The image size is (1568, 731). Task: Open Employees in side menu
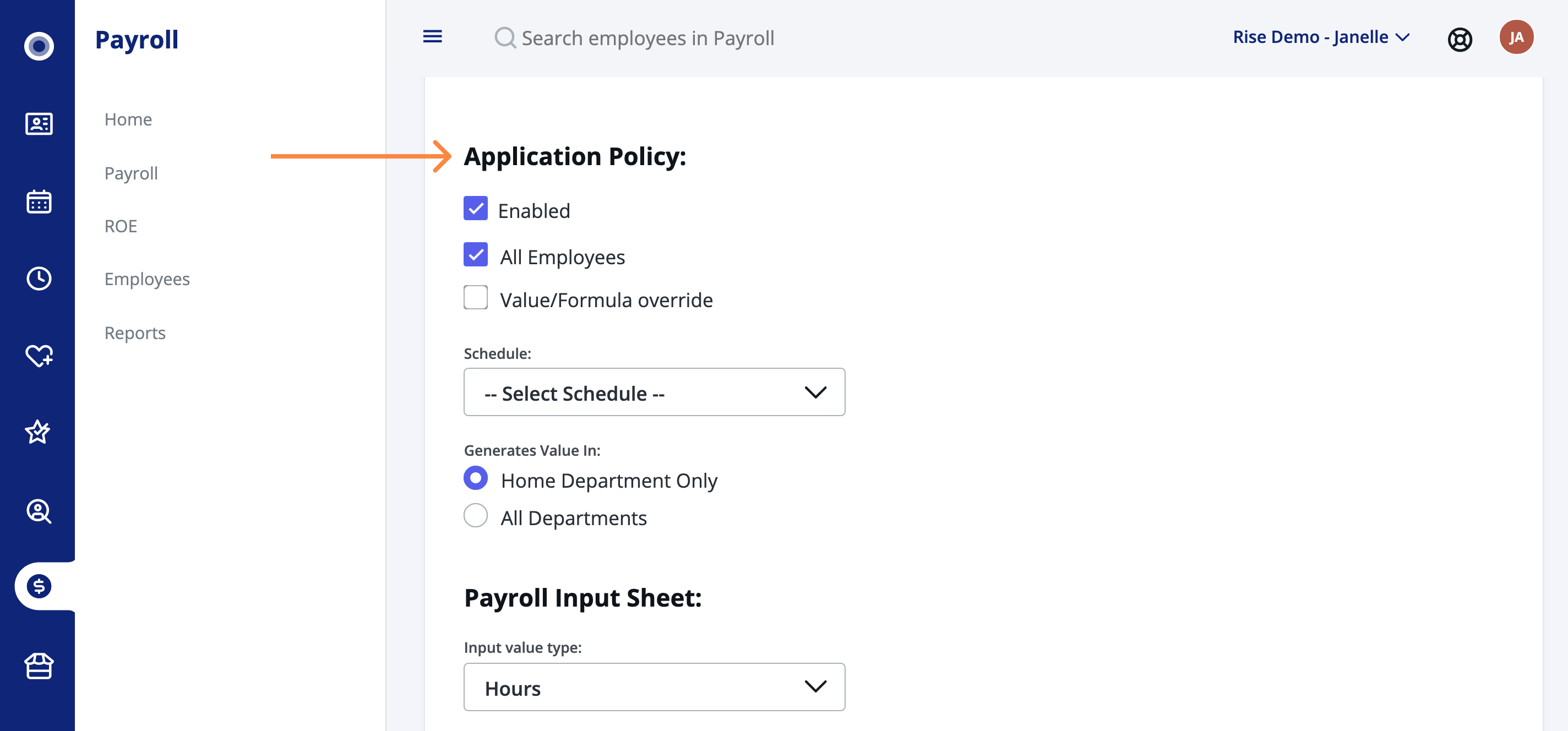pos(146,280)
